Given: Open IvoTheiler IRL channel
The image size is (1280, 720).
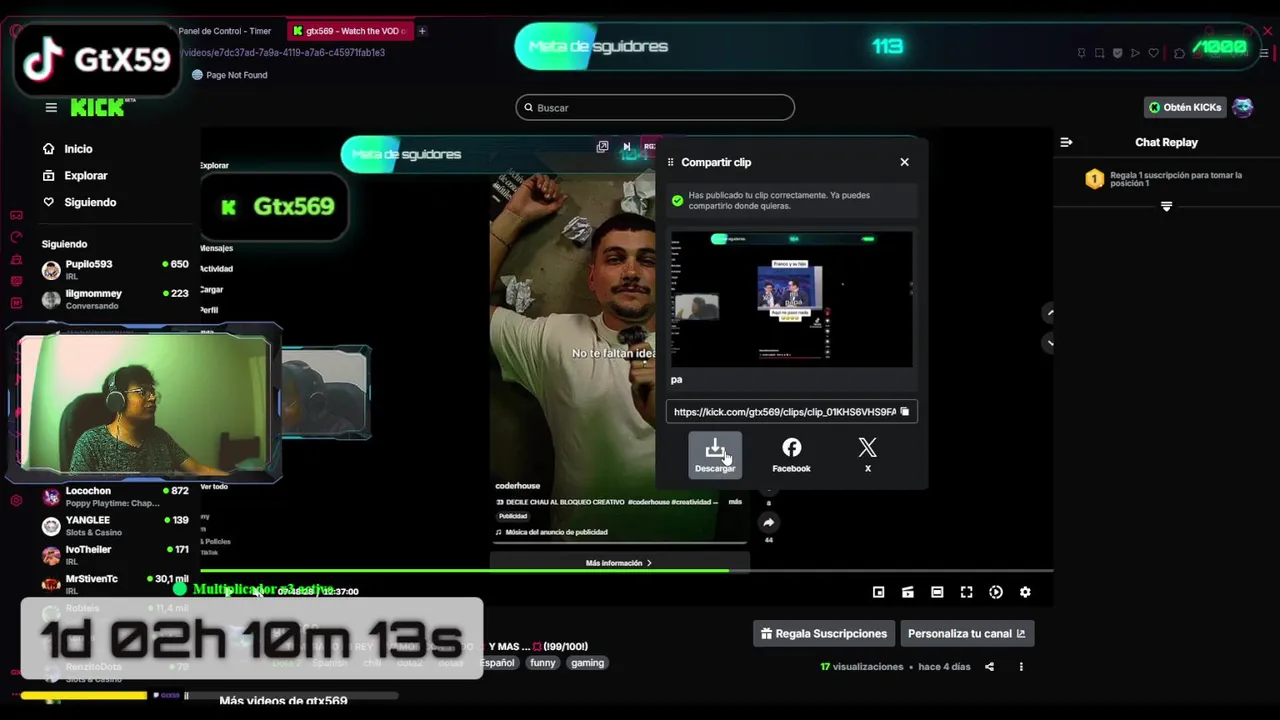Looking at the screenshot, I should click(x=115, y=555).
